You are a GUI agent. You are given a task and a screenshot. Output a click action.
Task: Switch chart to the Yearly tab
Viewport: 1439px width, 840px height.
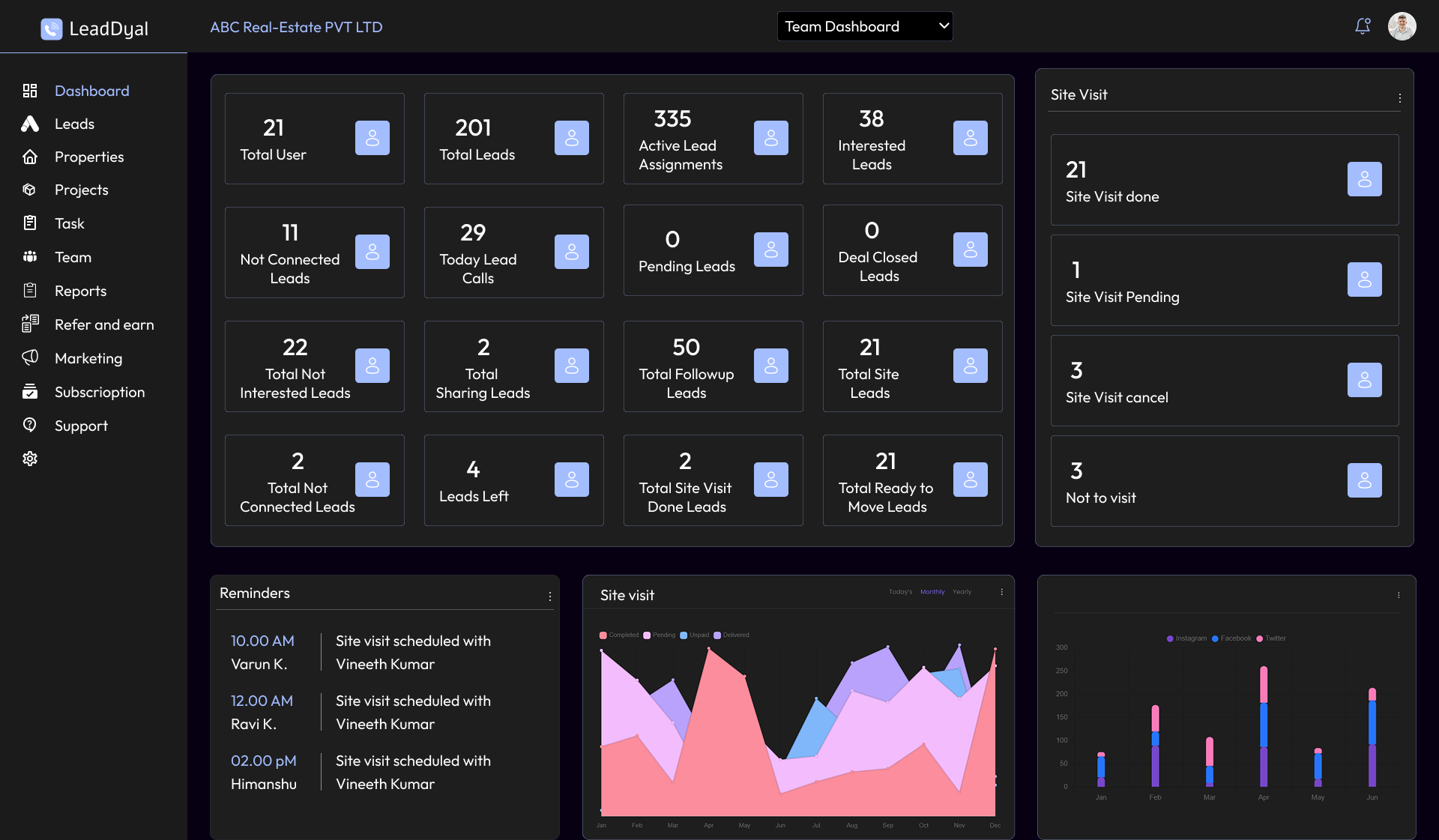[962, 592]
